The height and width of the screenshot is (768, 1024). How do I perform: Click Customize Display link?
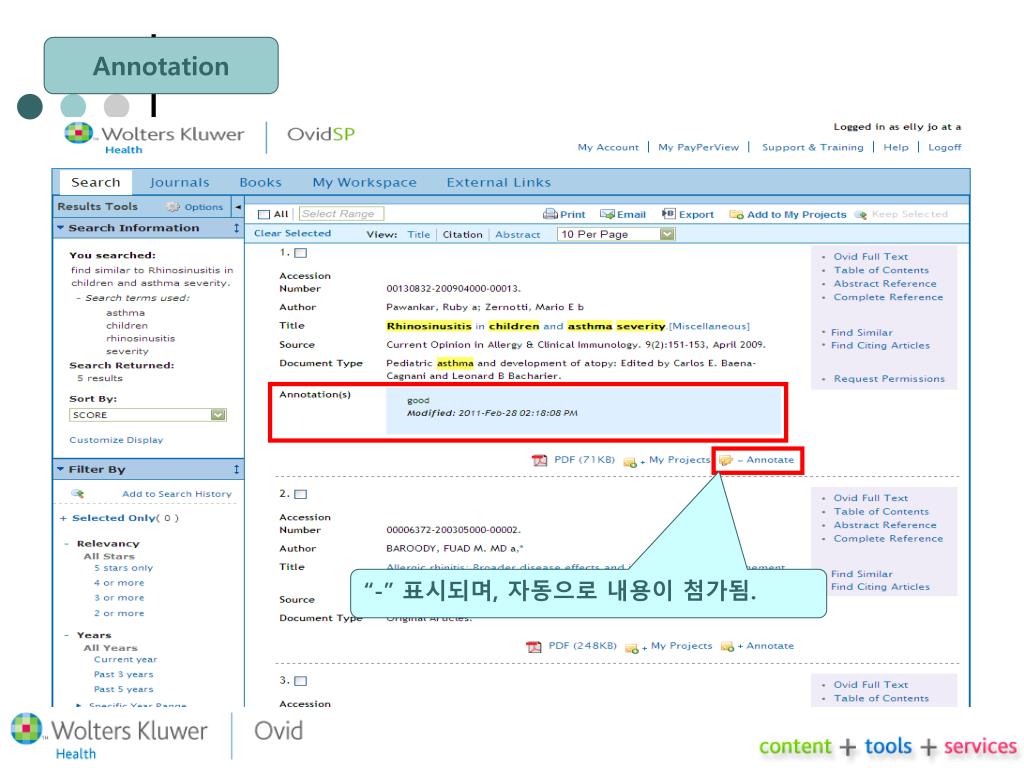click(x=116, y=440)
